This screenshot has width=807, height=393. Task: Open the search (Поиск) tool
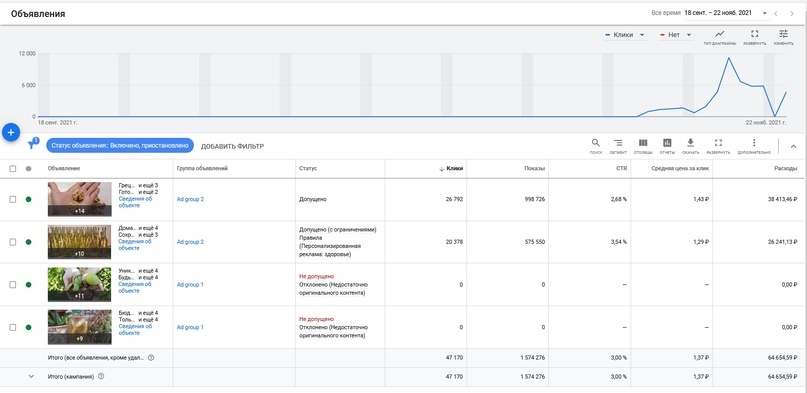coord(595,146)
